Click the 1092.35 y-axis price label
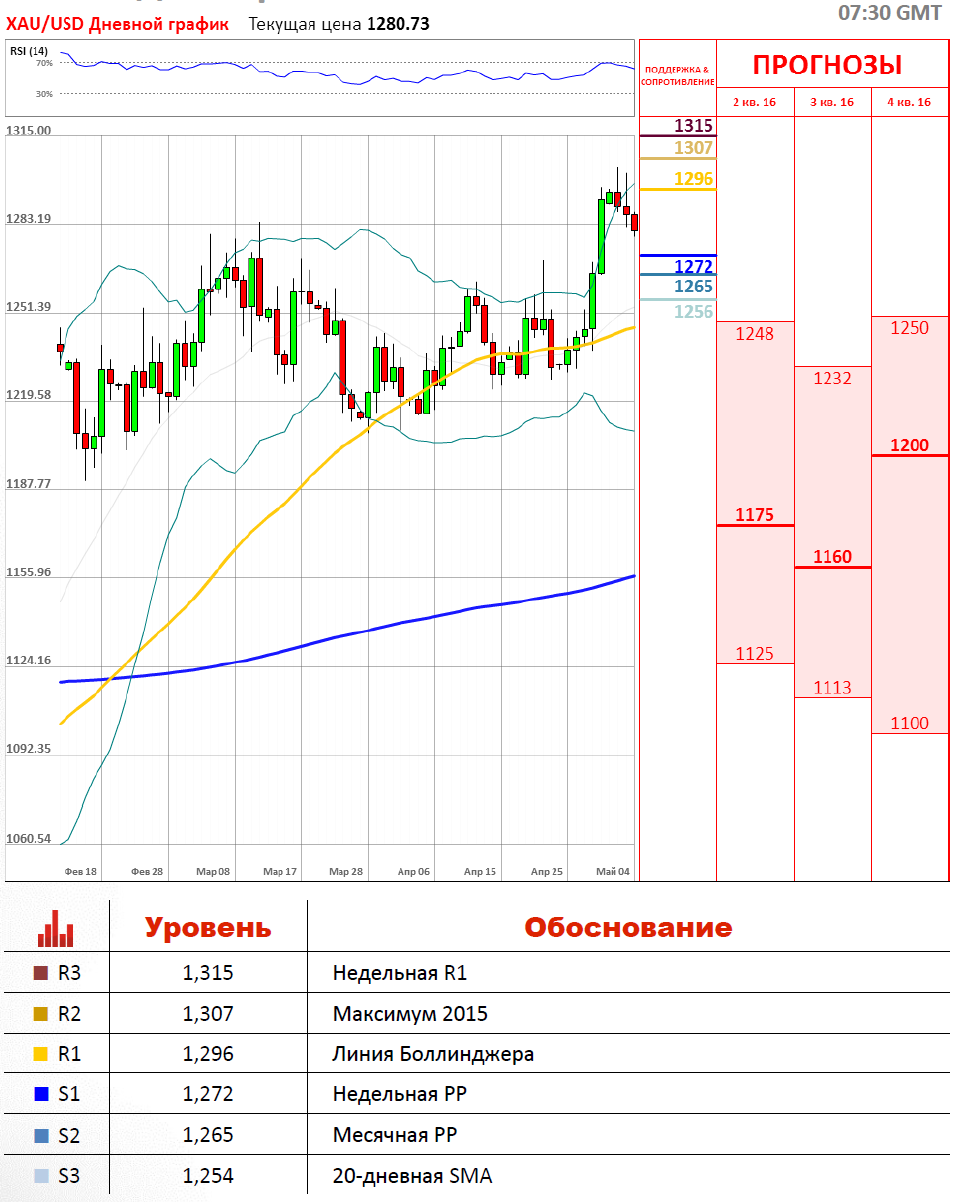973x1202 pixels. pyautogui.click(x=28, y=749)
